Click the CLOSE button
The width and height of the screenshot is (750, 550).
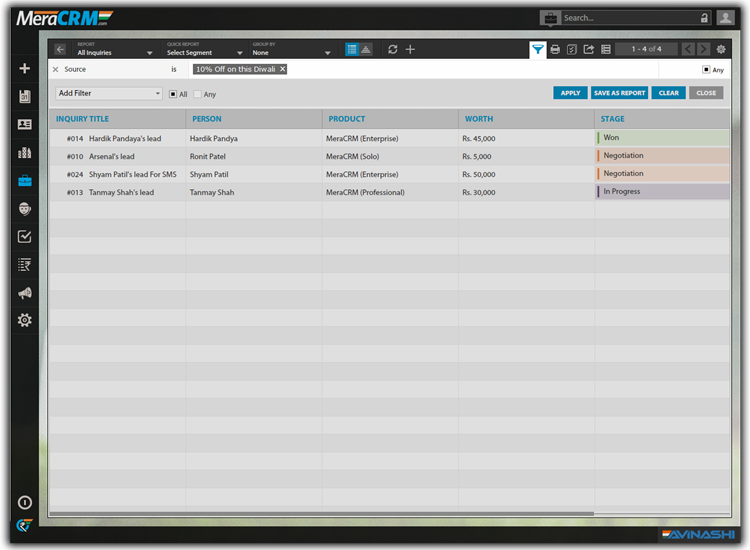706,93
